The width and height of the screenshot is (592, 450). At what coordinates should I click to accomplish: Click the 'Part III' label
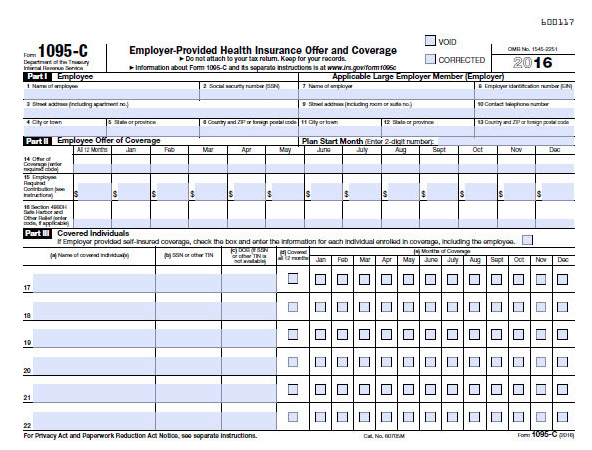tap(37, 233)
